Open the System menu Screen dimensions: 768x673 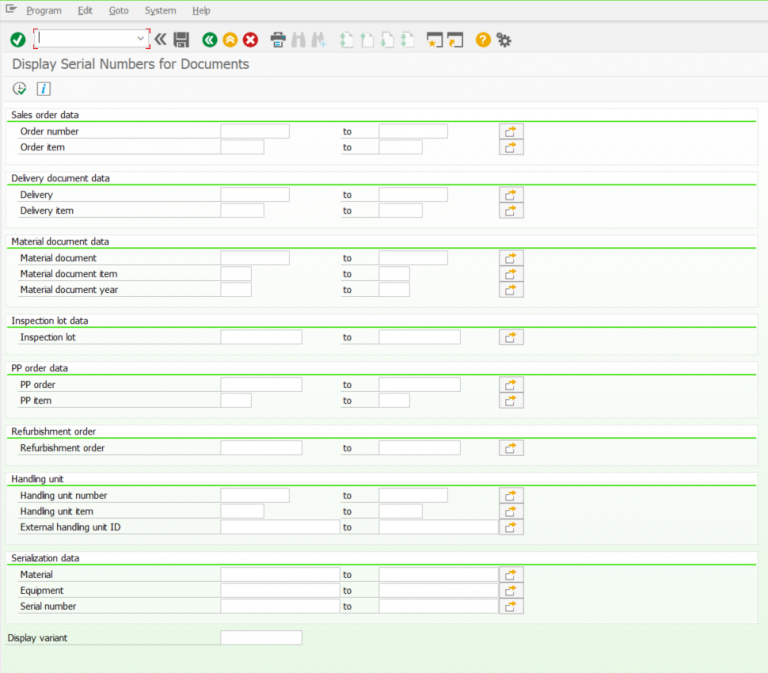(160, 10)
